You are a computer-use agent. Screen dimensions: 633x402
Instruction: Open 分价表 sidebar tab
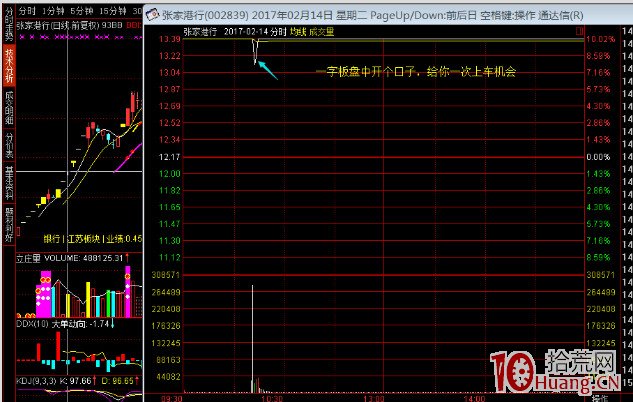(9, 145)
